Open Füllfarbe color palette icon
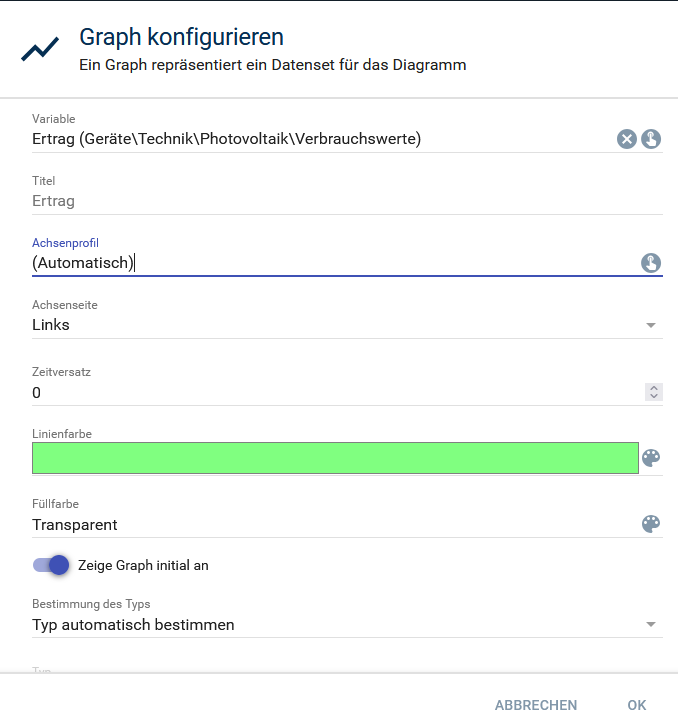Viewport: 678px width, 724px height. pos(651,524)
